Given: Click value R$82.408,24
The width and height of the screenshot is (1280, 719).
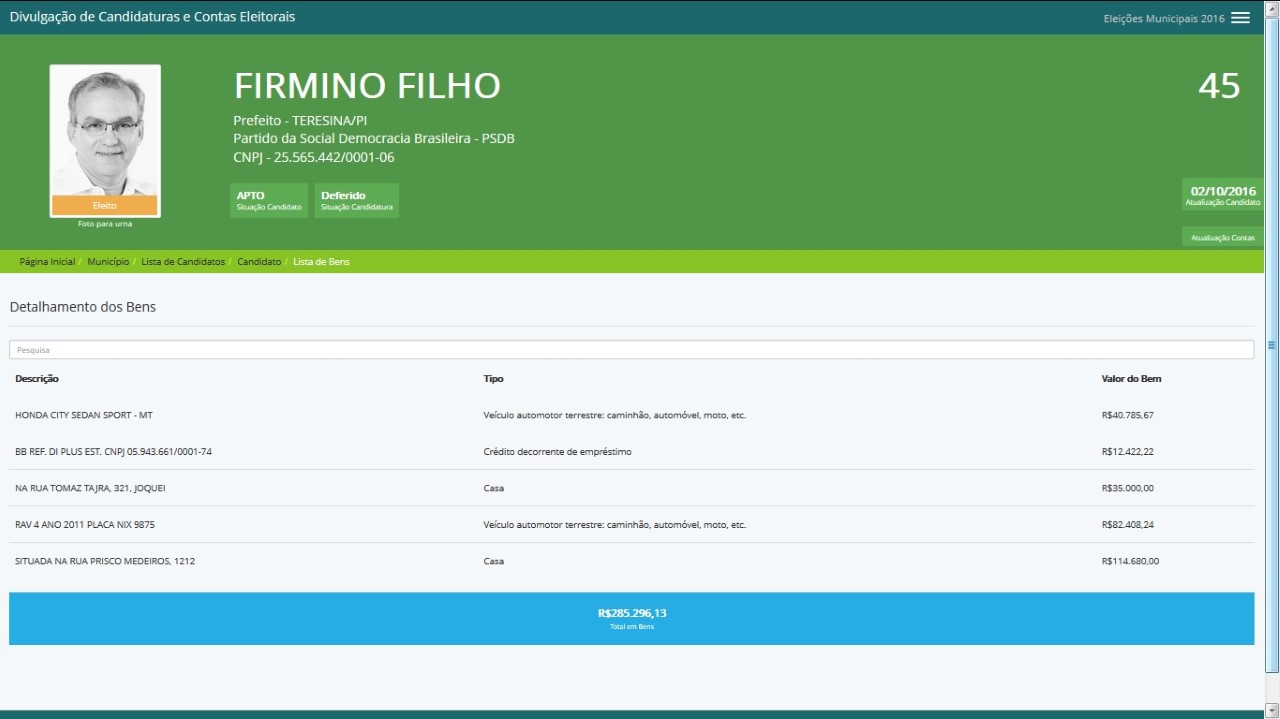Looking at the screenshot, I should click(1127, 525).
